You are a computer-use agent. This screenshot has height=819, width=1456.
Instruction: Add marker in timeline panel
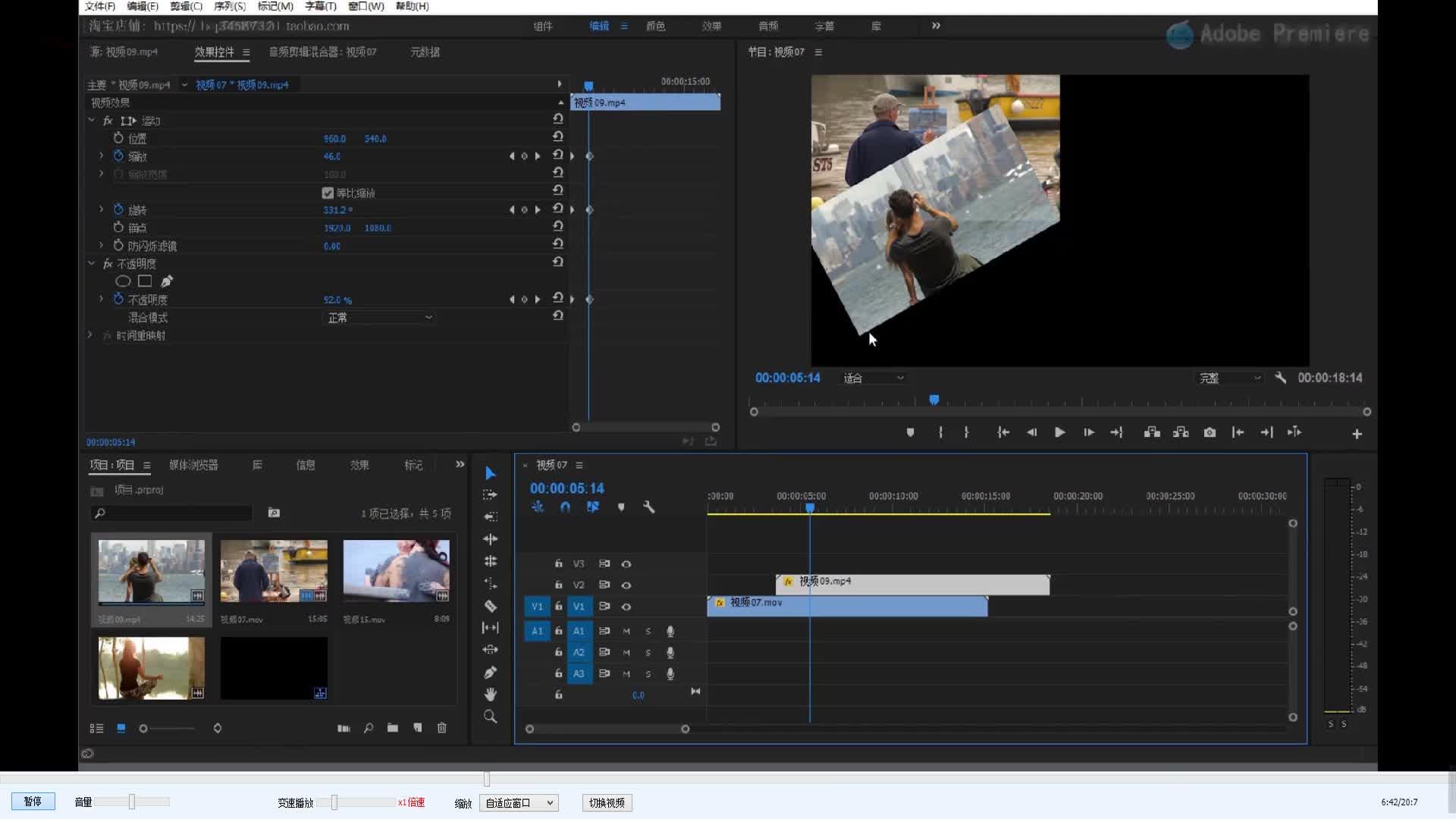621,507
